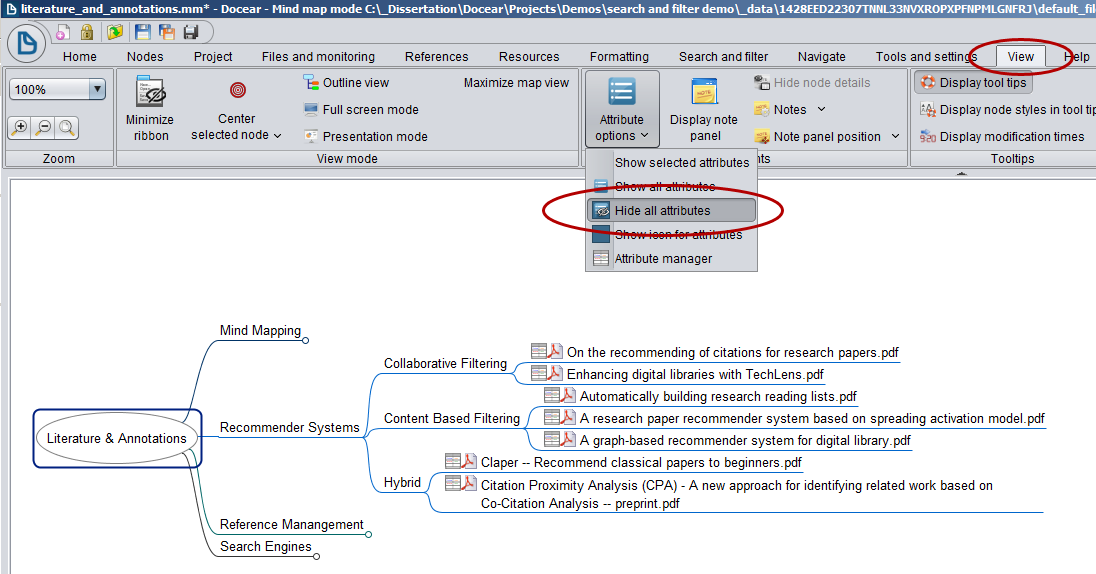Screen dimensions: 1096x574
Task: Switch to the Home ribbon tab
Action: pos(80,57)
